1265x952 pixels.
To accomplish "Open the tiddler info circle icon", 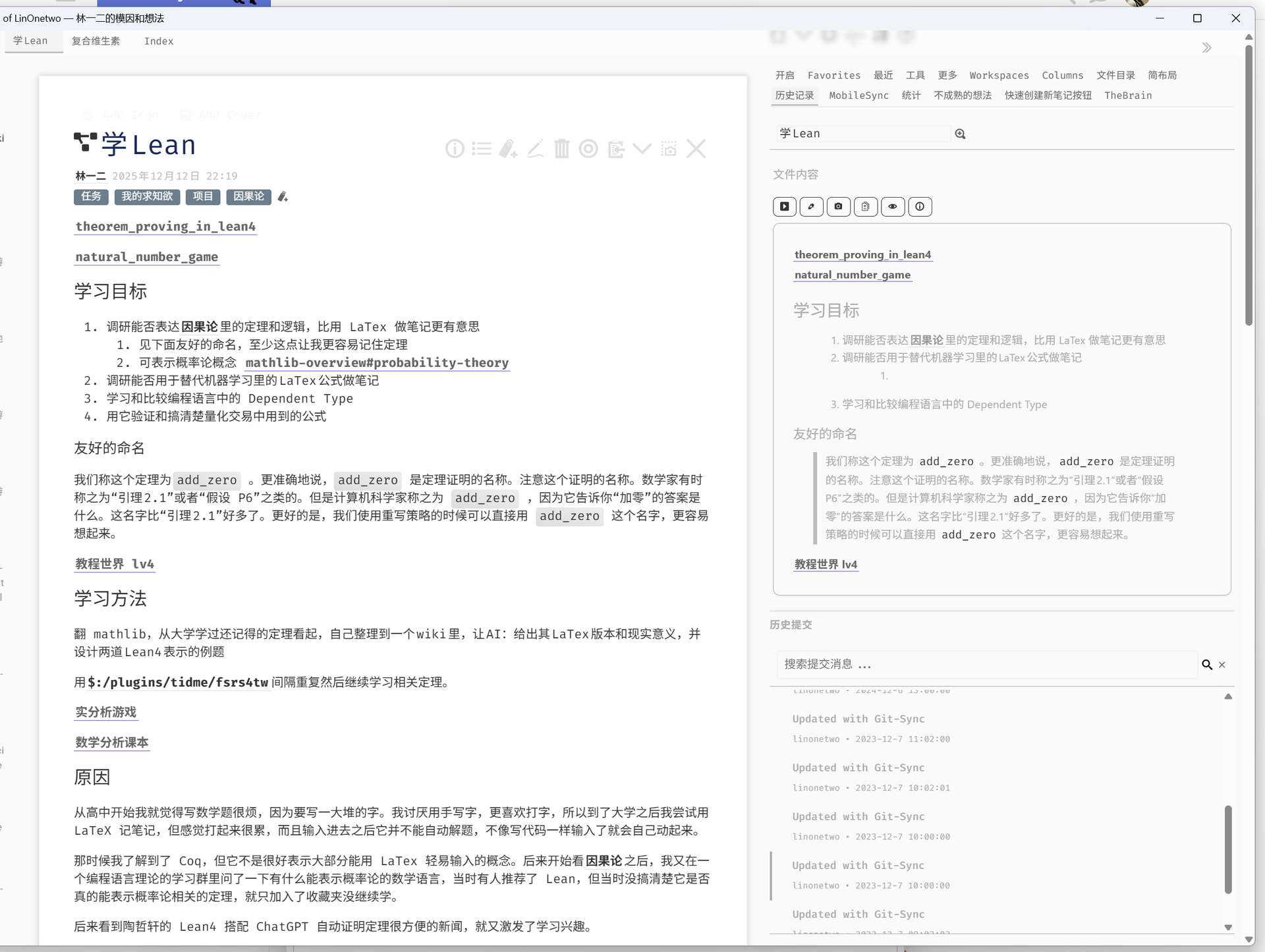I will [x=455, y=149].
